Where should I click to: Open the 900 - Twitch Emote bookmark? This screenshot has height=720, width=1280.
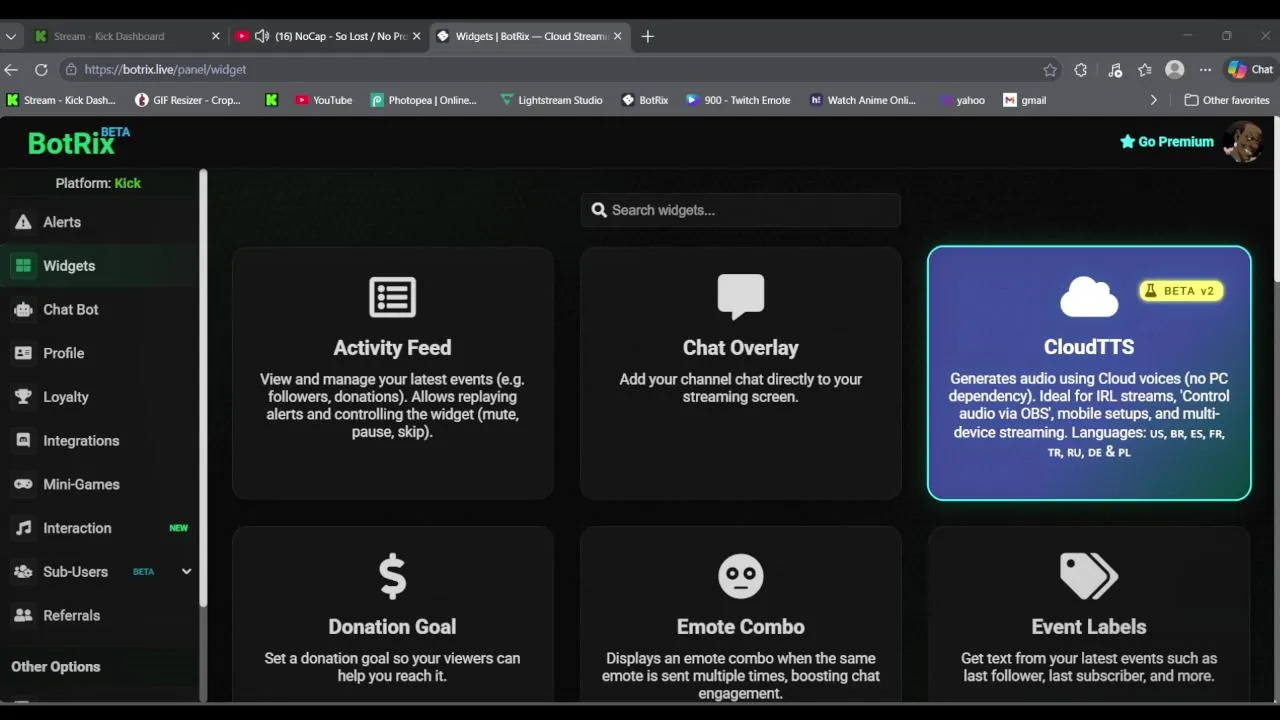[738, 100]
